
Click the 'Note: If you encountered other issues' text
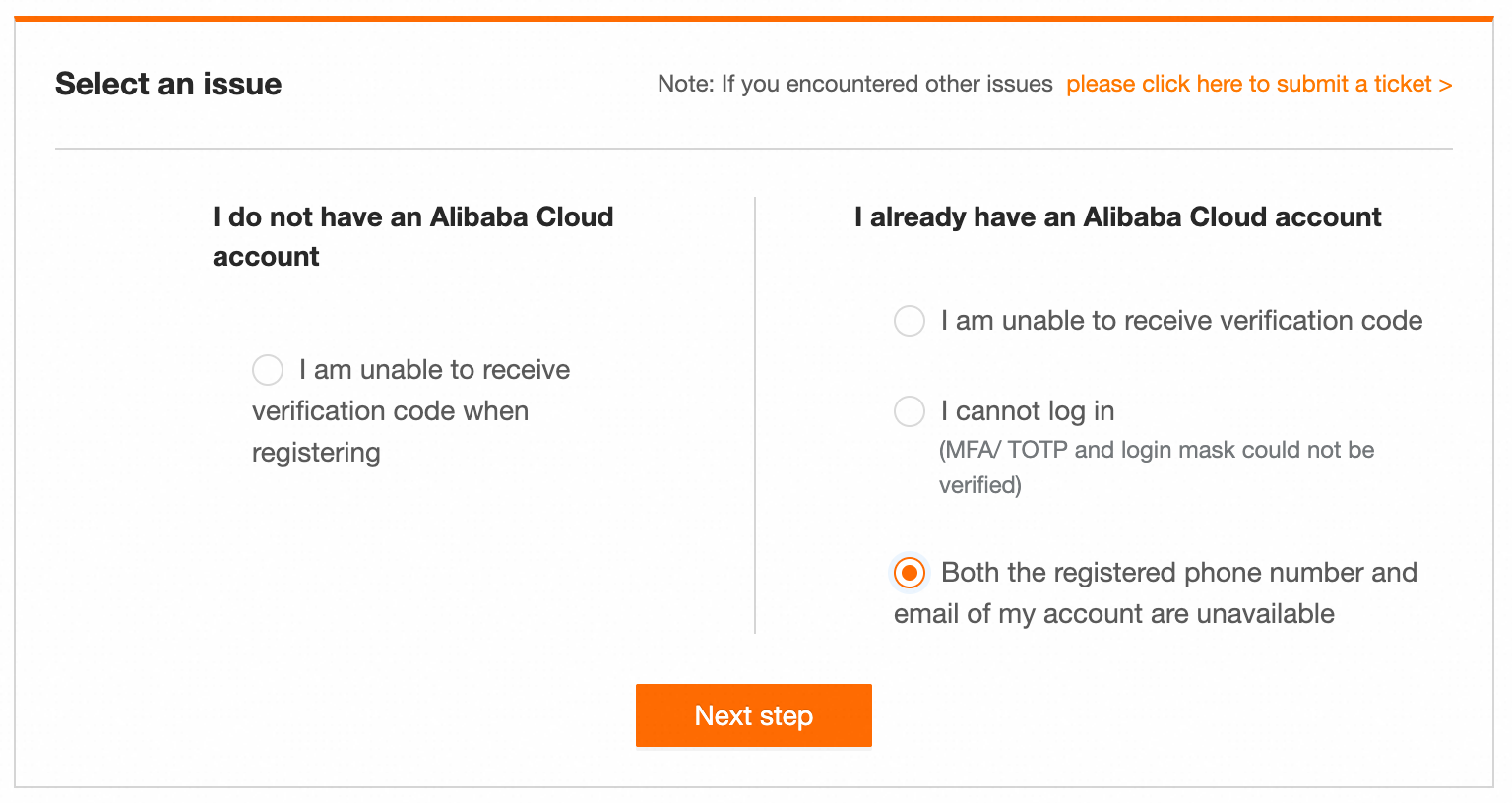coord(854,84)
